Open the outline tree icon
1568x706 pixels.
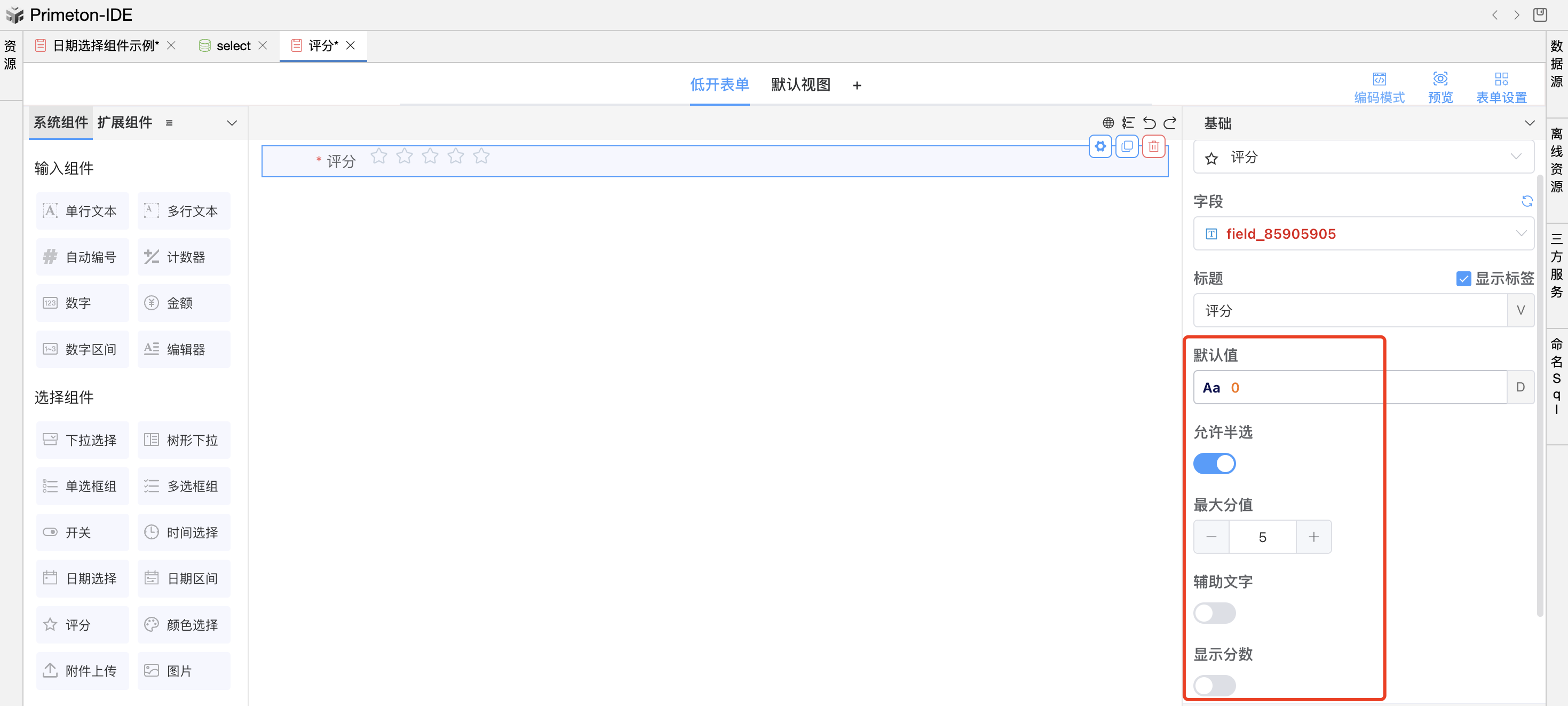pyautogui.click(x=1128, y=123)
